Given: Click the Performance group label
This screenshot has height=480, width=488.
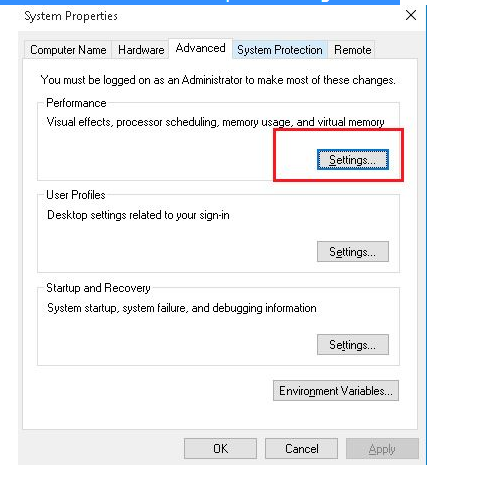Looking at the screenshot, I should pos(76,103).
